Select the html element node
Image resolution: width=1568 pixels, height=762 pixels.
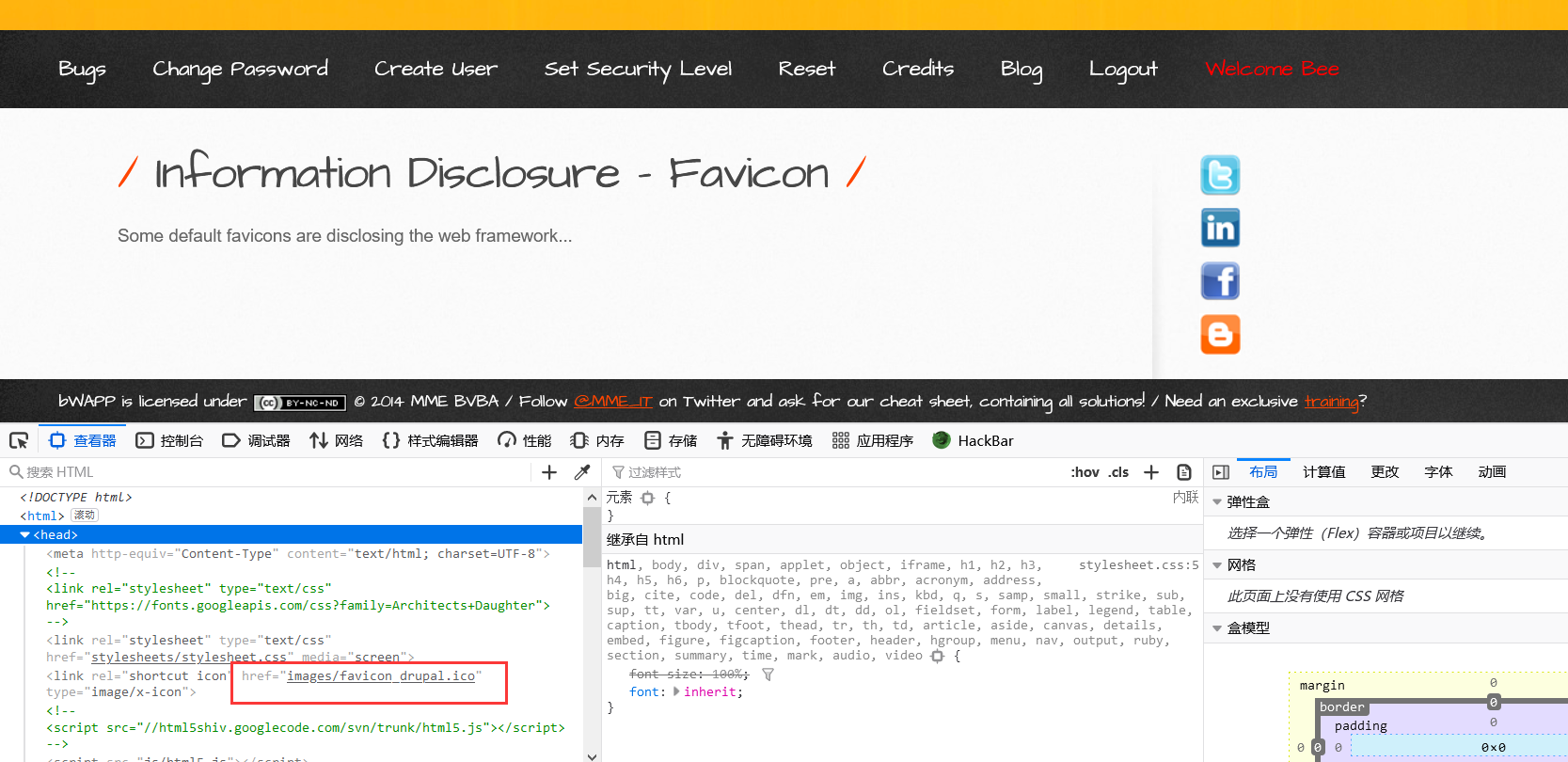(42, 516)
